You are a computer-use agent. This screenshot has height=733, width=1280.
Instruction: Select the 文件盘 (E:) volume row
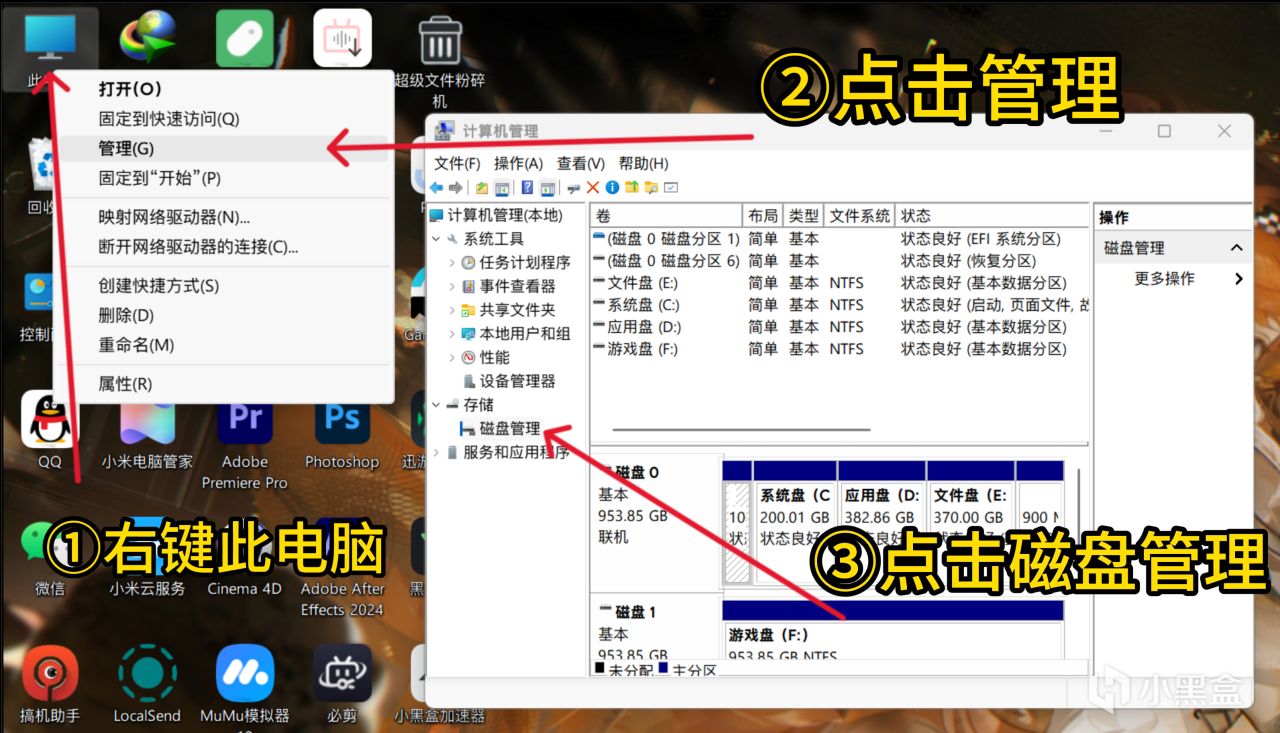pos(840,283)
